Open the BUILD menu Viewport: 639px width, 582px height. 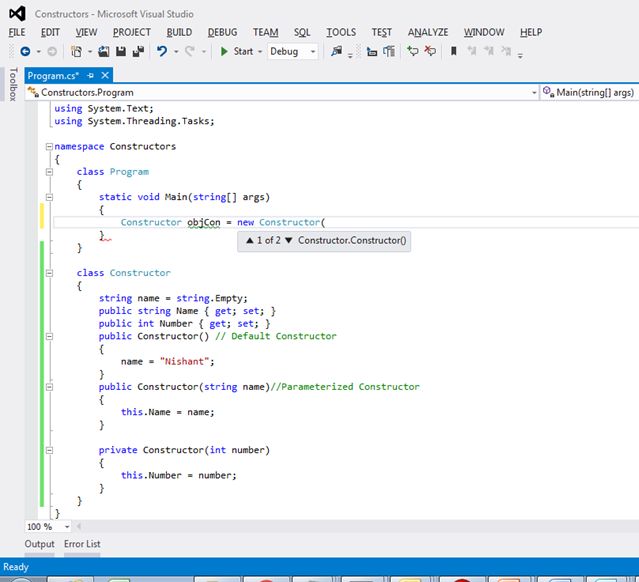click(179, 32)
